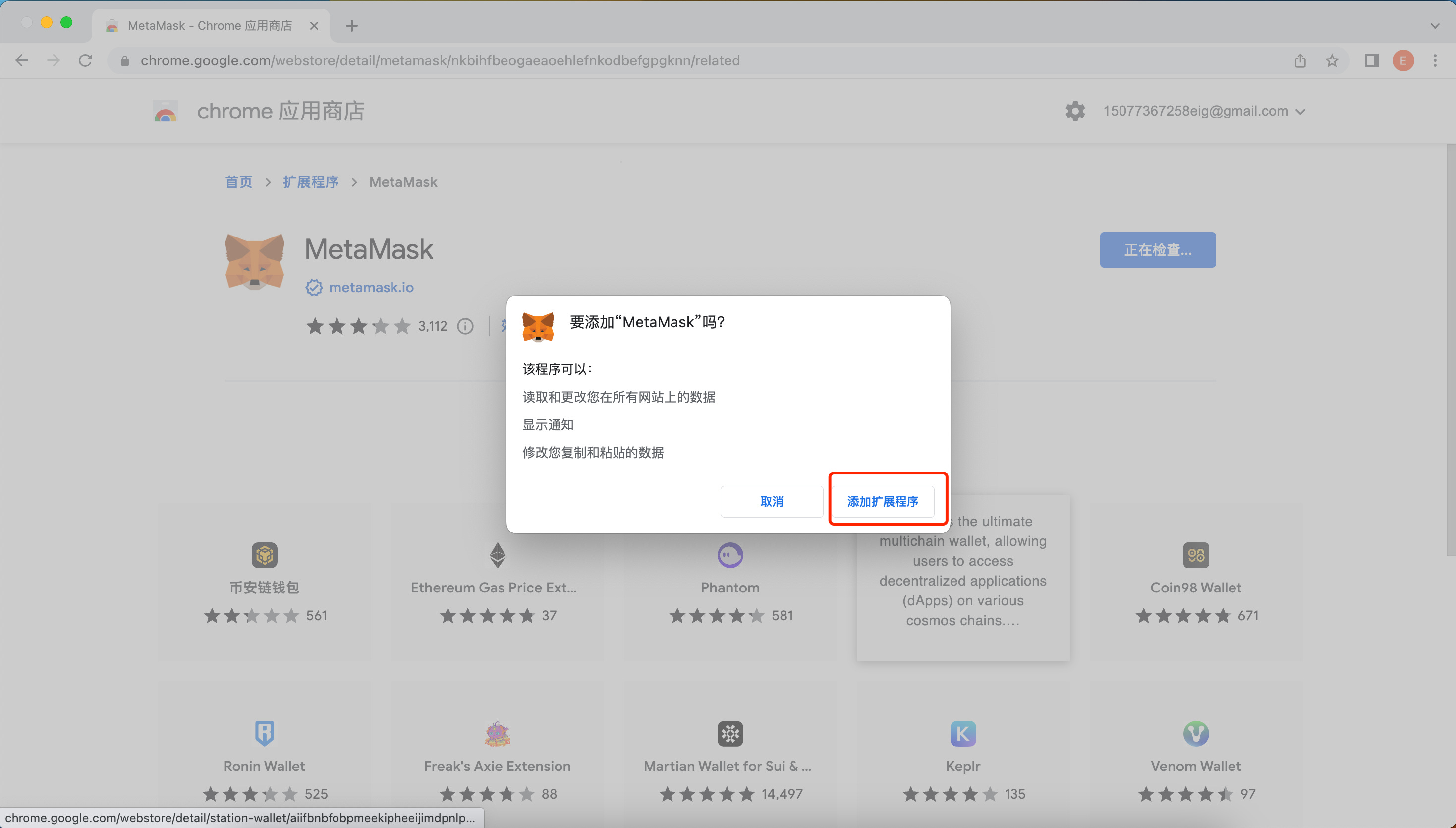This screenshot has width=1456, height=828.
Task: Open the tab search chevron
Action: 1434,26
